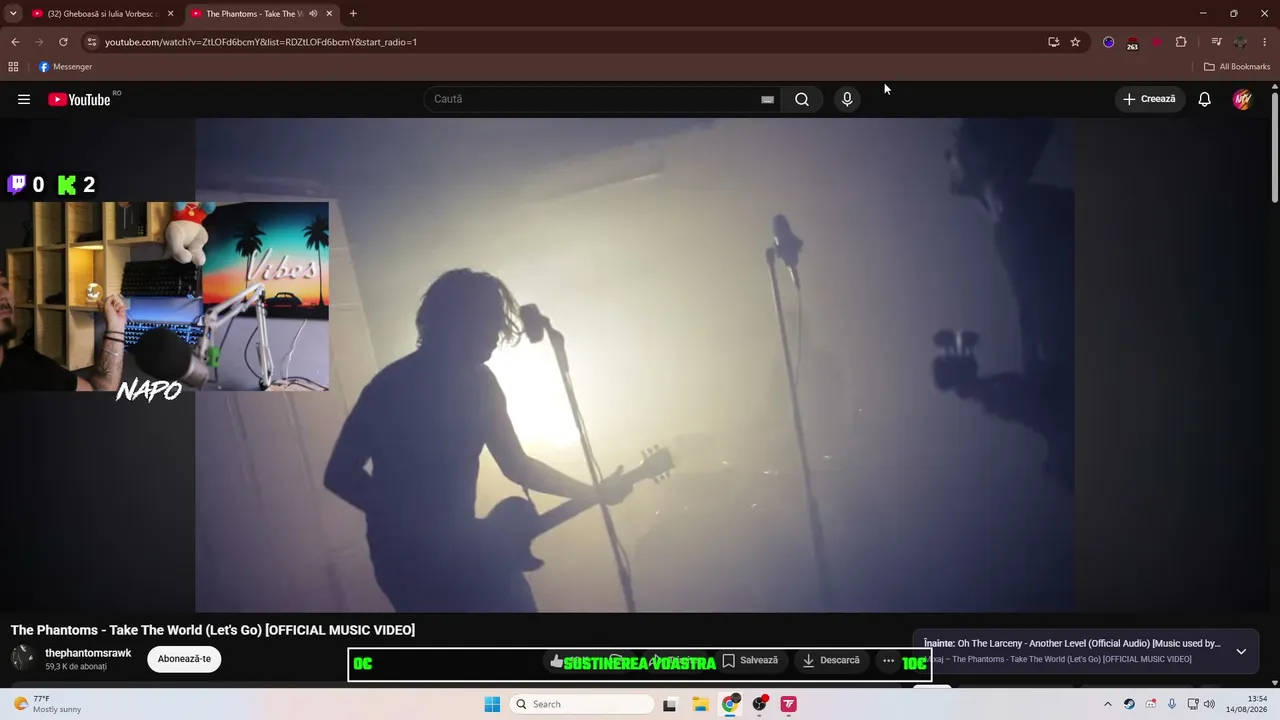Click the youtube.com address bar URL
1280x720 pixels.
261,42
